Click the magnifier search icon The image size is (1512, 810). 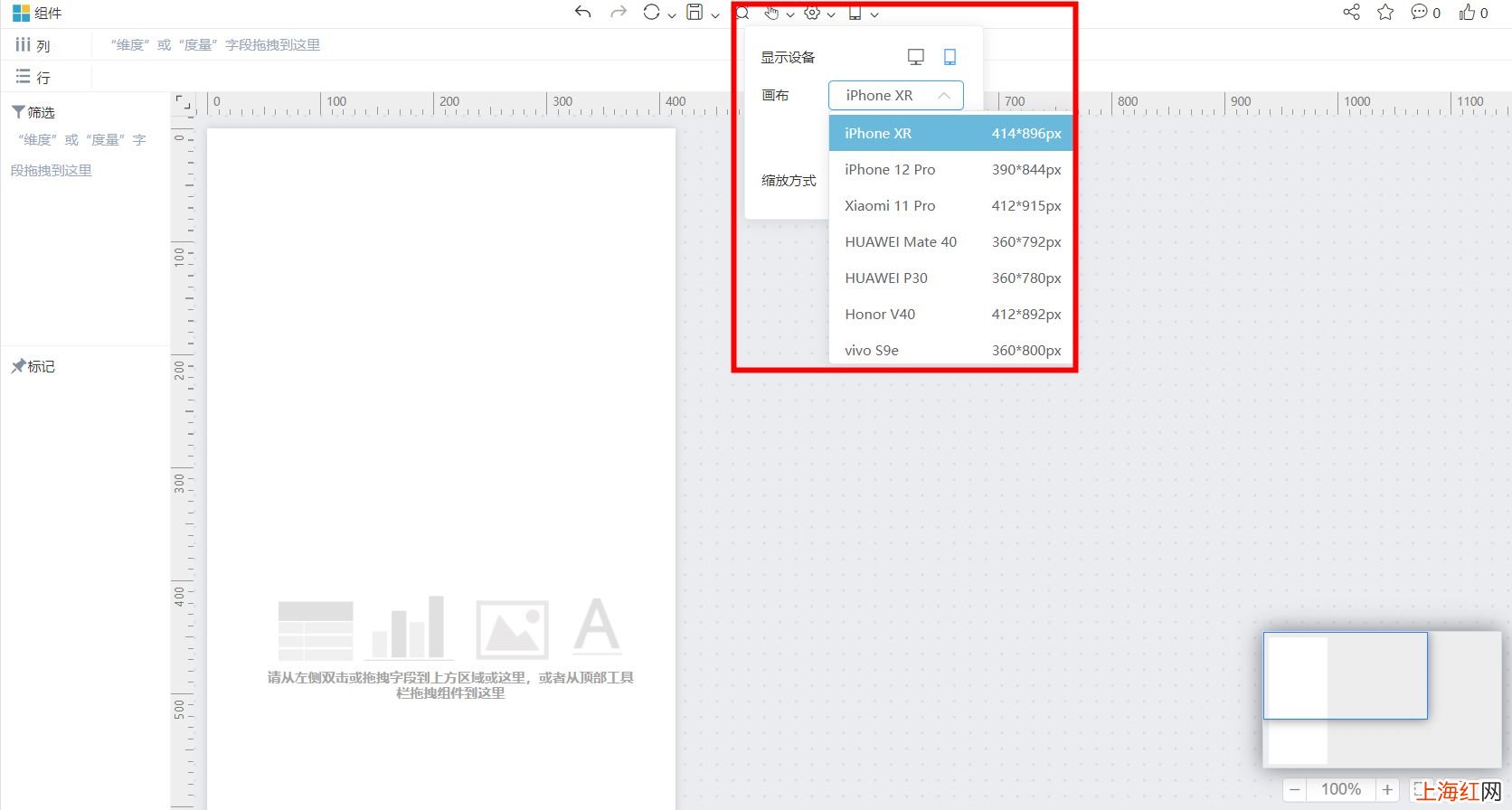tap(742, 13)
